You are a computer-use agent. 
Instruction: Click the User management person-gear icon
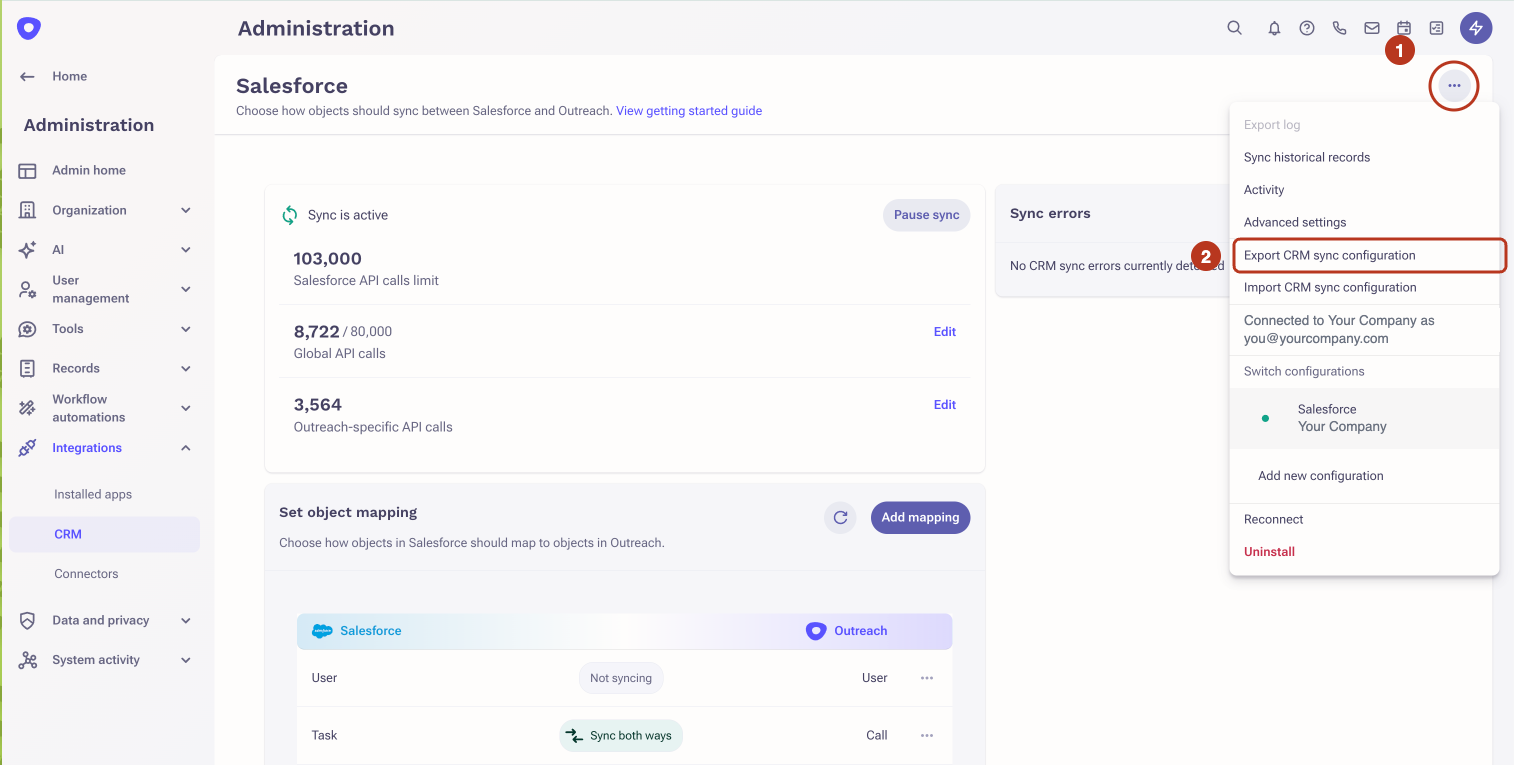(x=28, y=289)
